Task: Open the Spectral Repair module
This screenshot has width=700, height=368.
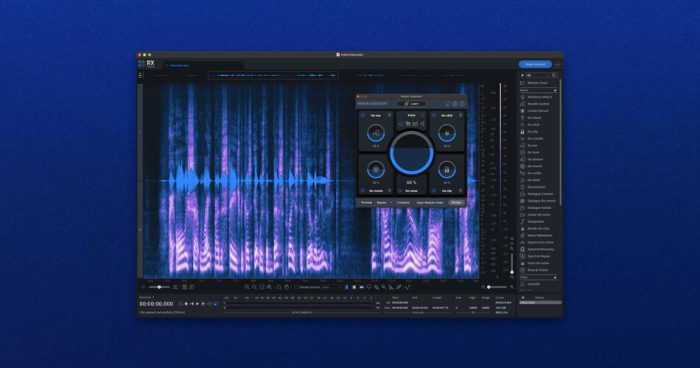Action: (539, 256)
